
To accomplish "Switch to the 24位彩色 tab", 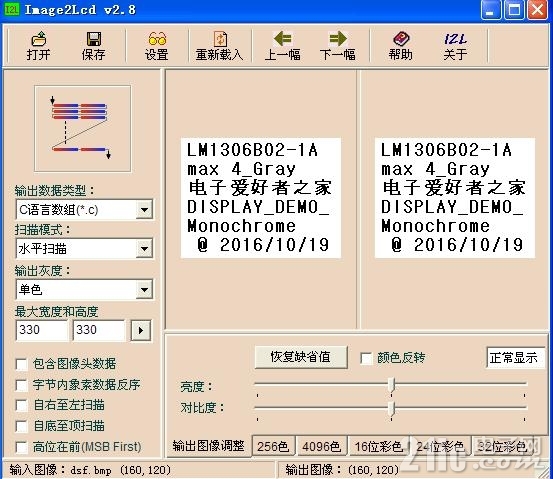I will [x=440, y=447].
